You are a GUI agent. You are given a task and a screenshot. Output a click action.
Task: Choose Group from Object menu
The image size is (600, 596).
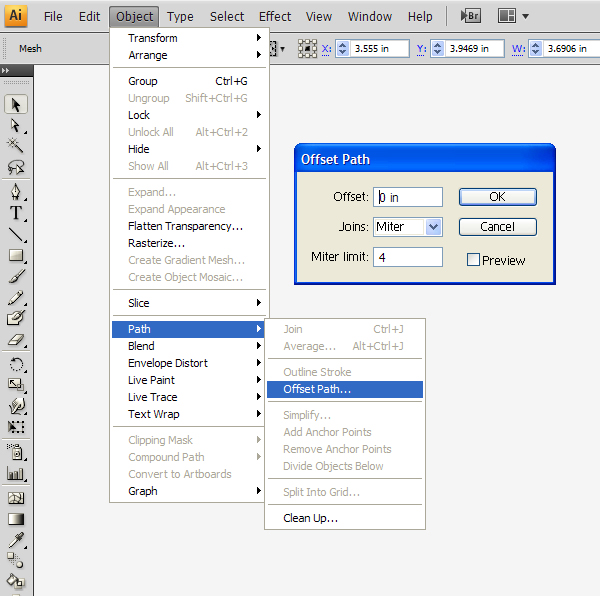click(x=189, y=81)
